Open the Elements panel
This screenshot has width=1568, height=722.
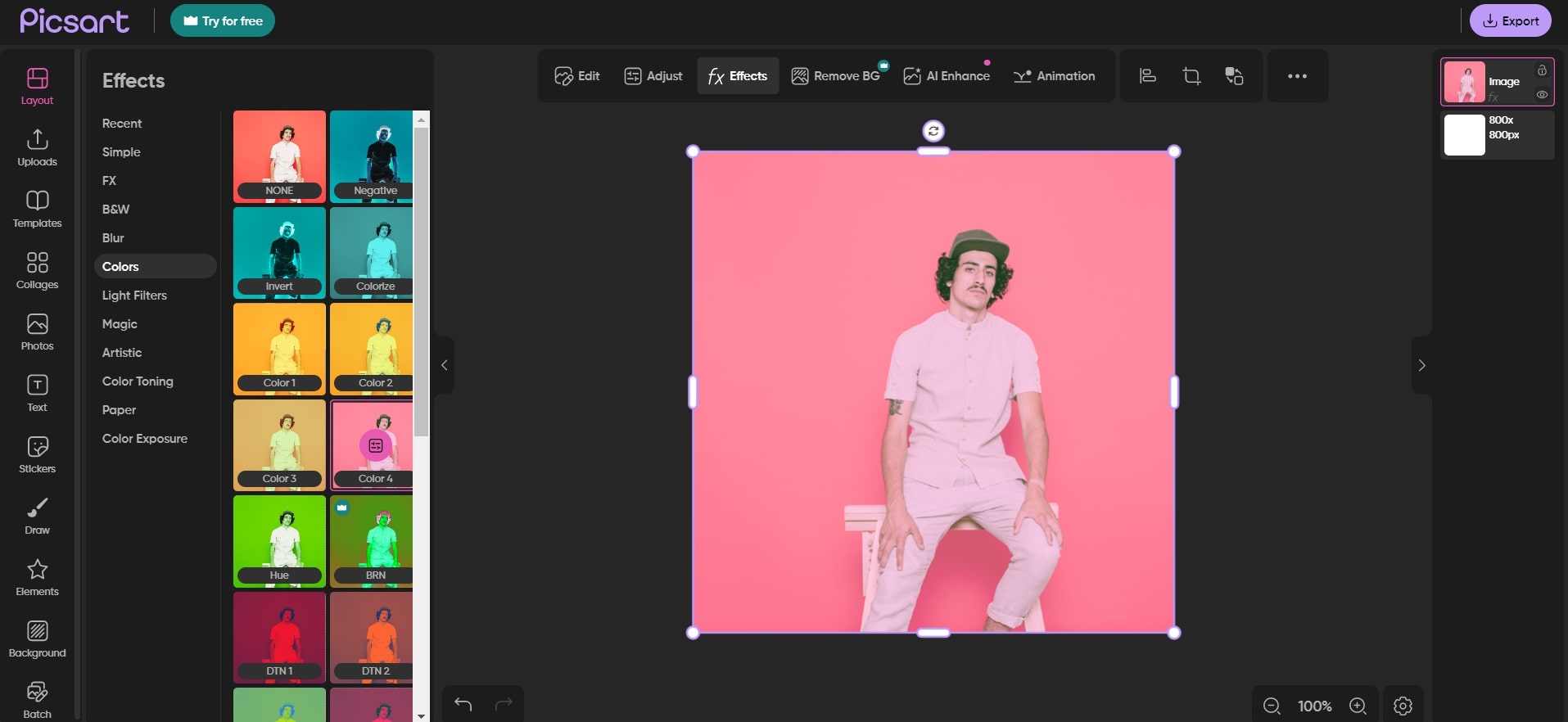(37, 577)
